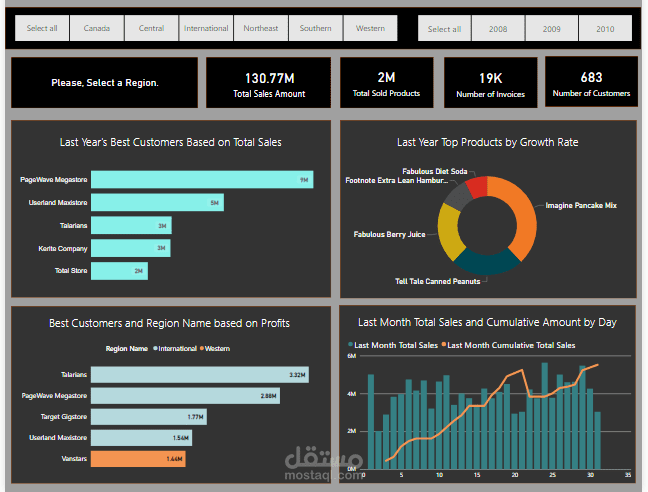Select orange Vanstars 1.44M profit bar
Viewport: 648px width, 492px height.
[x=138, y=459]
